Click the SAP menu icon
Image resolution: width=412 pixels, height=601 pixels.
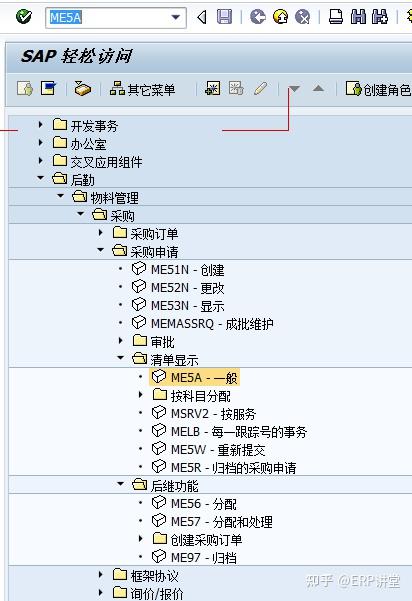click(x=49, y=88)
